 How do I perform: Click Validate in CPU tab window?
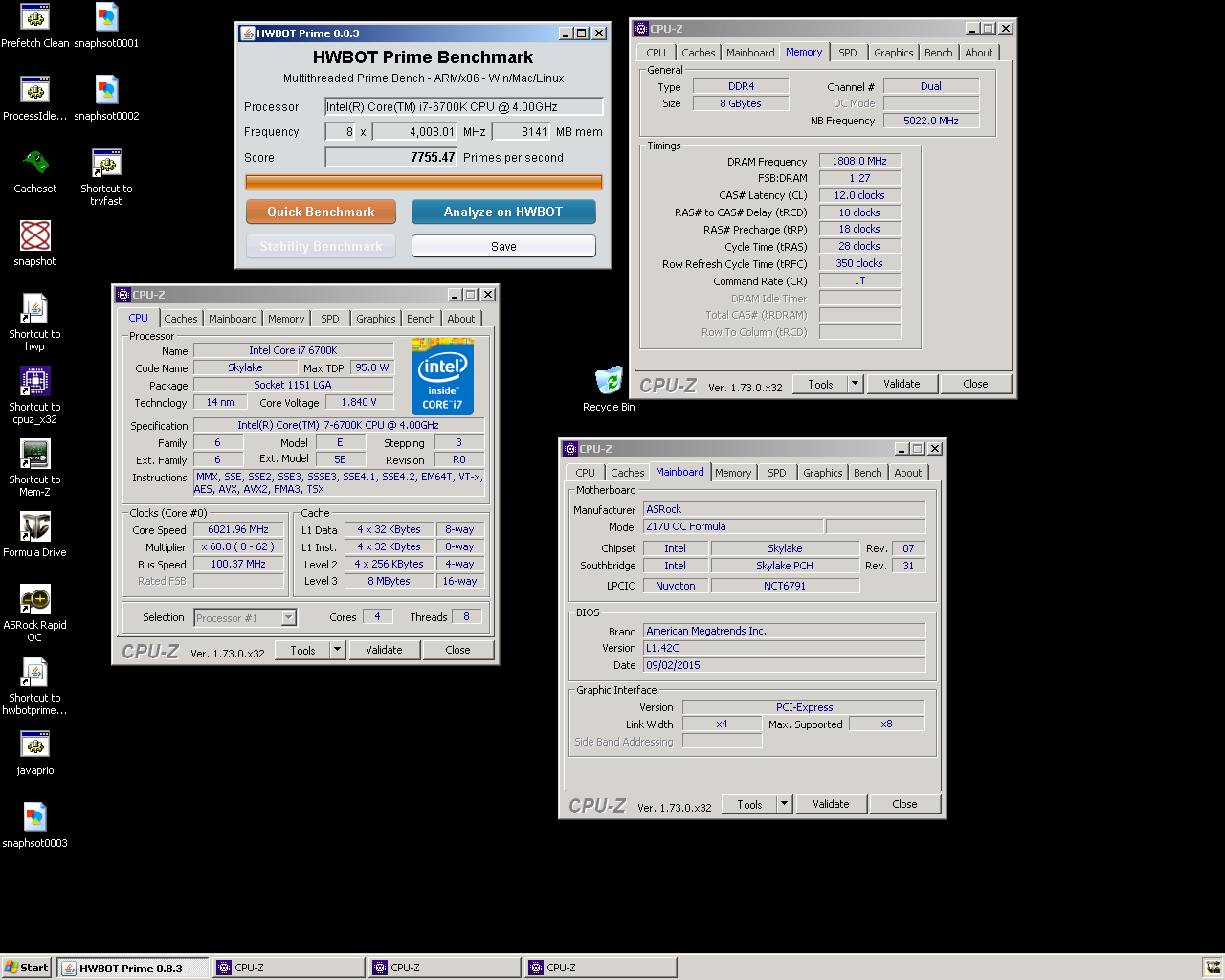(x=384, y=650)
